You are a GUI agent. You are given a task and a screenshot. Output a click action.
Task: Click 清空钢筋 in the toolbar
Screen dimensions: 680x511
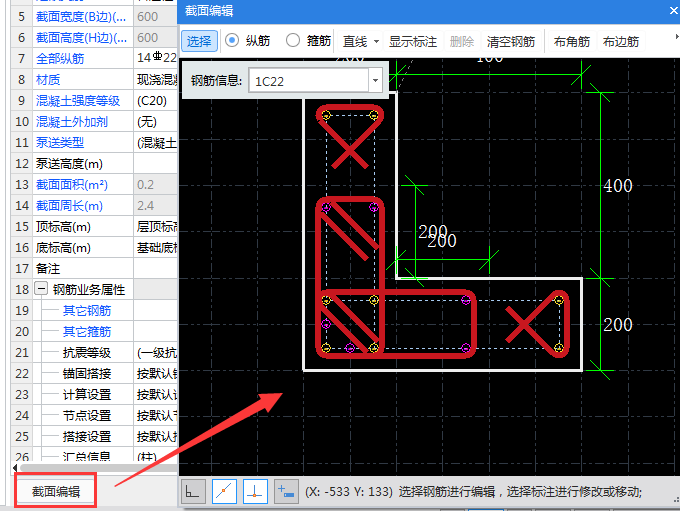point(511,41)
